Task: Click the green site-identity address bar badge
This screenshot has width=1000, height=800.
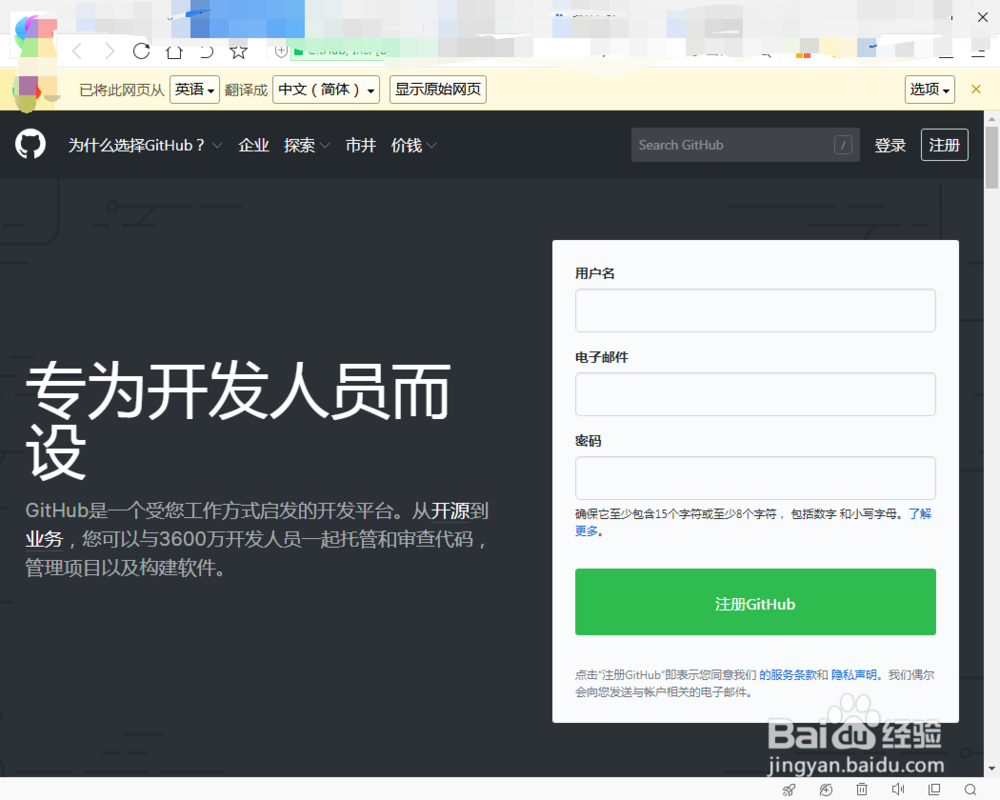Action: [341, 51]
